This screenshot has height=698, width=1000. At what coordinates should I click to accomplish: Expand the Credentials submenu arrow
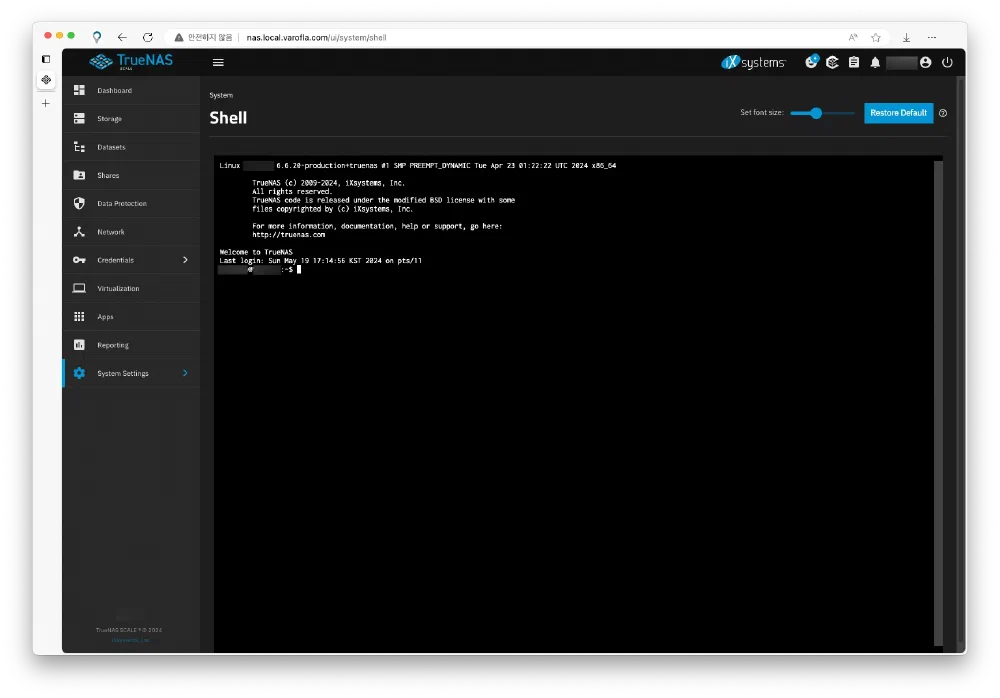pos(185,260)
